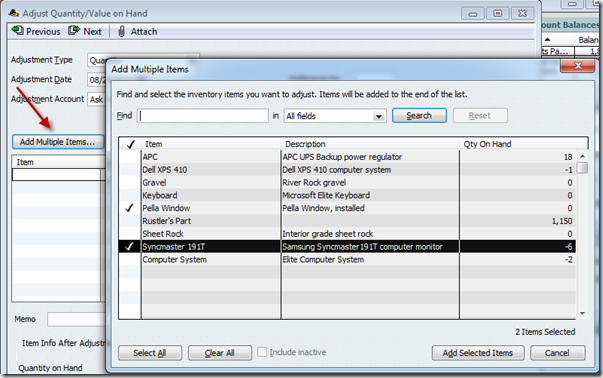Viewport: 603px width, 378px height.
Task: Uncheck the Syncmaster 191T row
Action: coord(130,246)
